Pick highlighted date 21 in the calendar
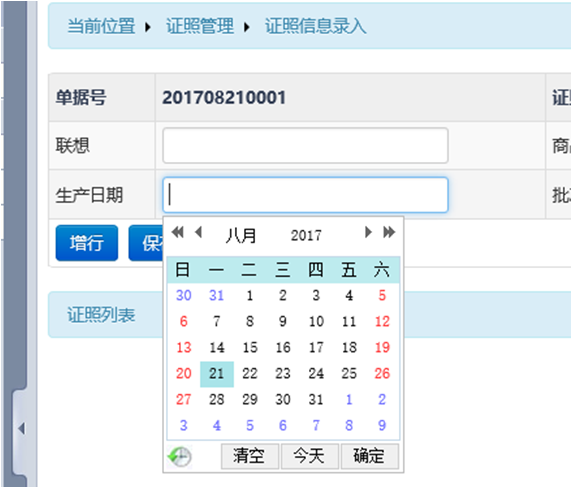This screenshot has width=573, height=487. point(217,374)
